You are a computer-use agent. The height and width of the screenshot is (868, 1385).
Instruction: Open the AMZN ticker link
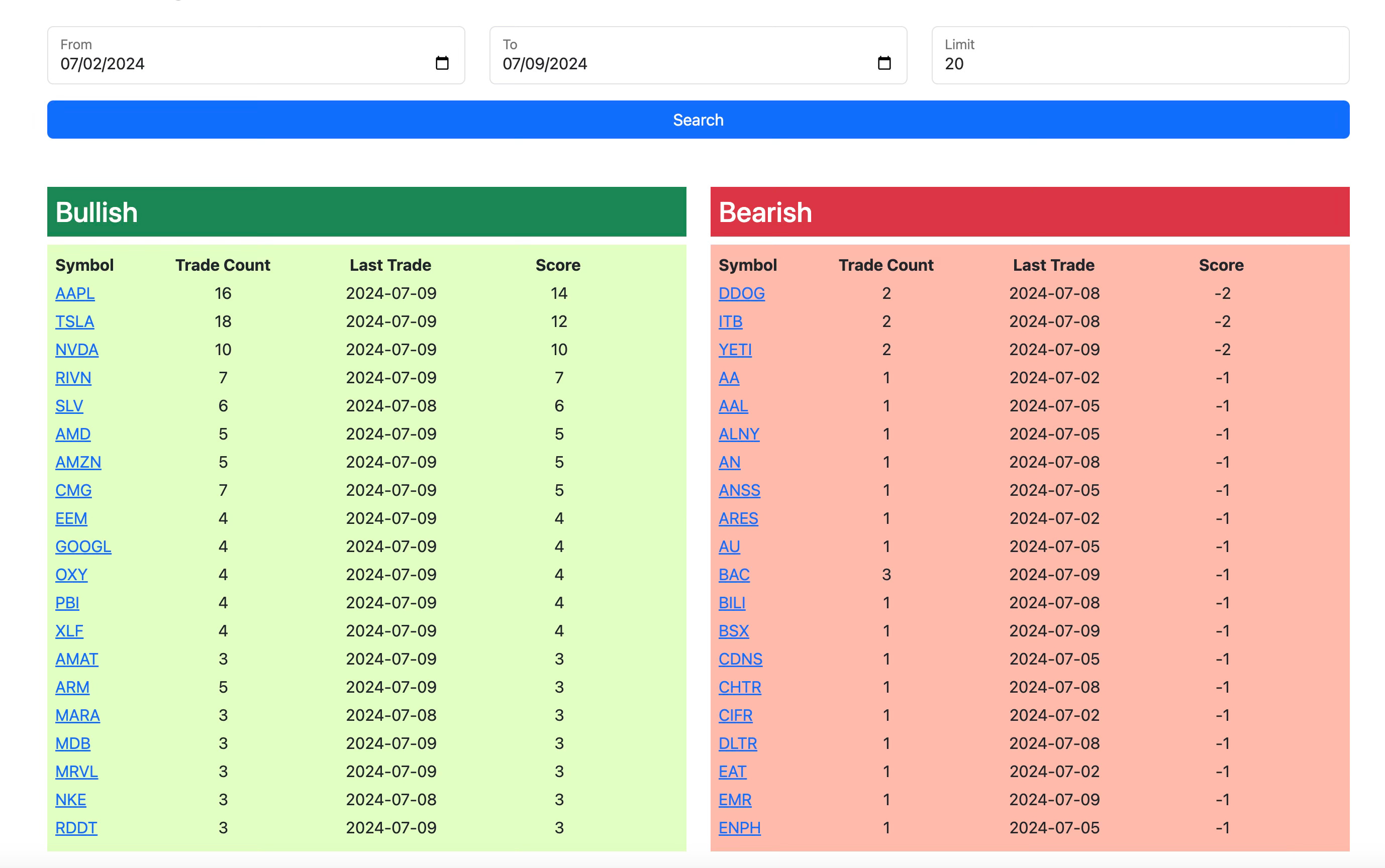[78, 462]
